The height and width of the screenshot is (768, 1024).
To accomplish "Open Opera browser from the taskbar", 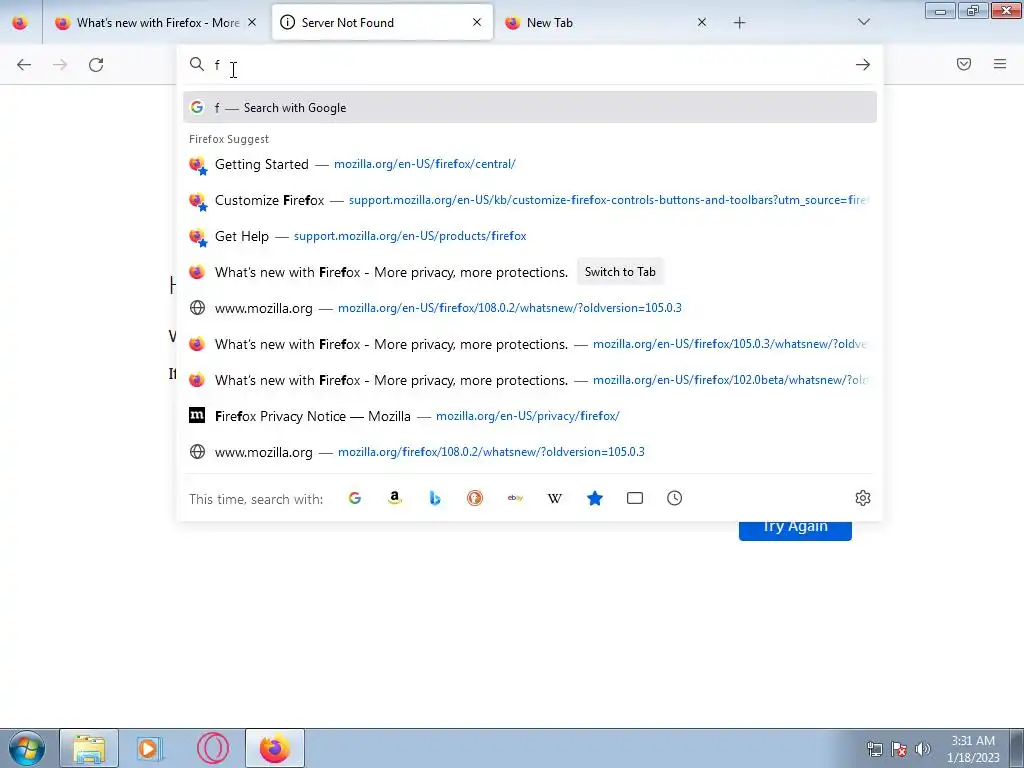I will (x=212, y=748).
